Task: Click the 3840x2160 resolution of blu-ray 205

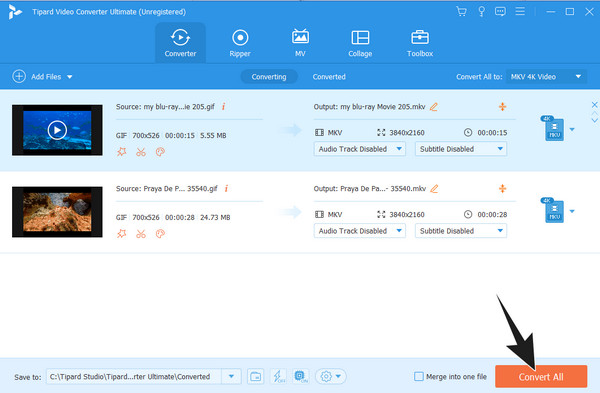Action: (407, 132)
